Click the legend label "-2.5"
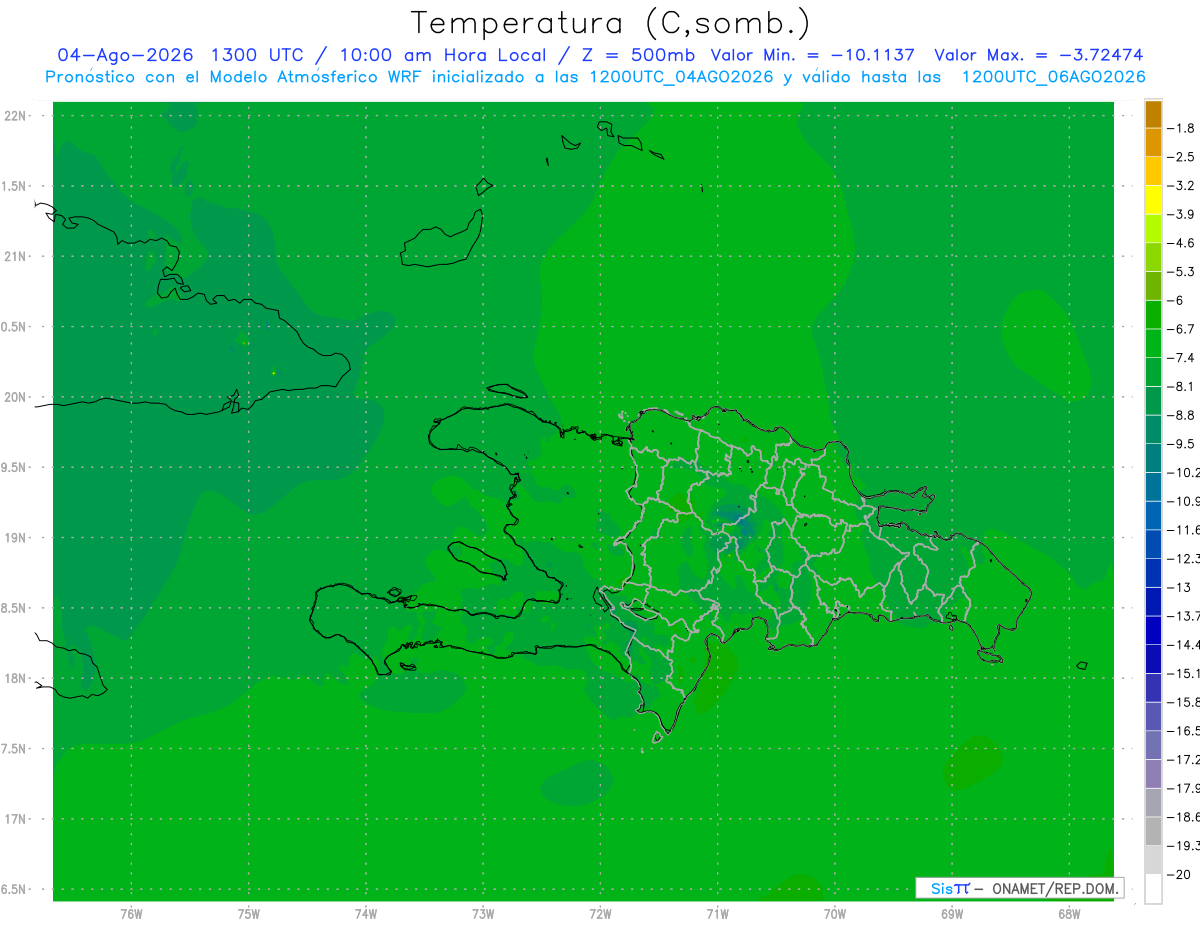Viewport: 1200px width, 927px height. click(1182, 157)
